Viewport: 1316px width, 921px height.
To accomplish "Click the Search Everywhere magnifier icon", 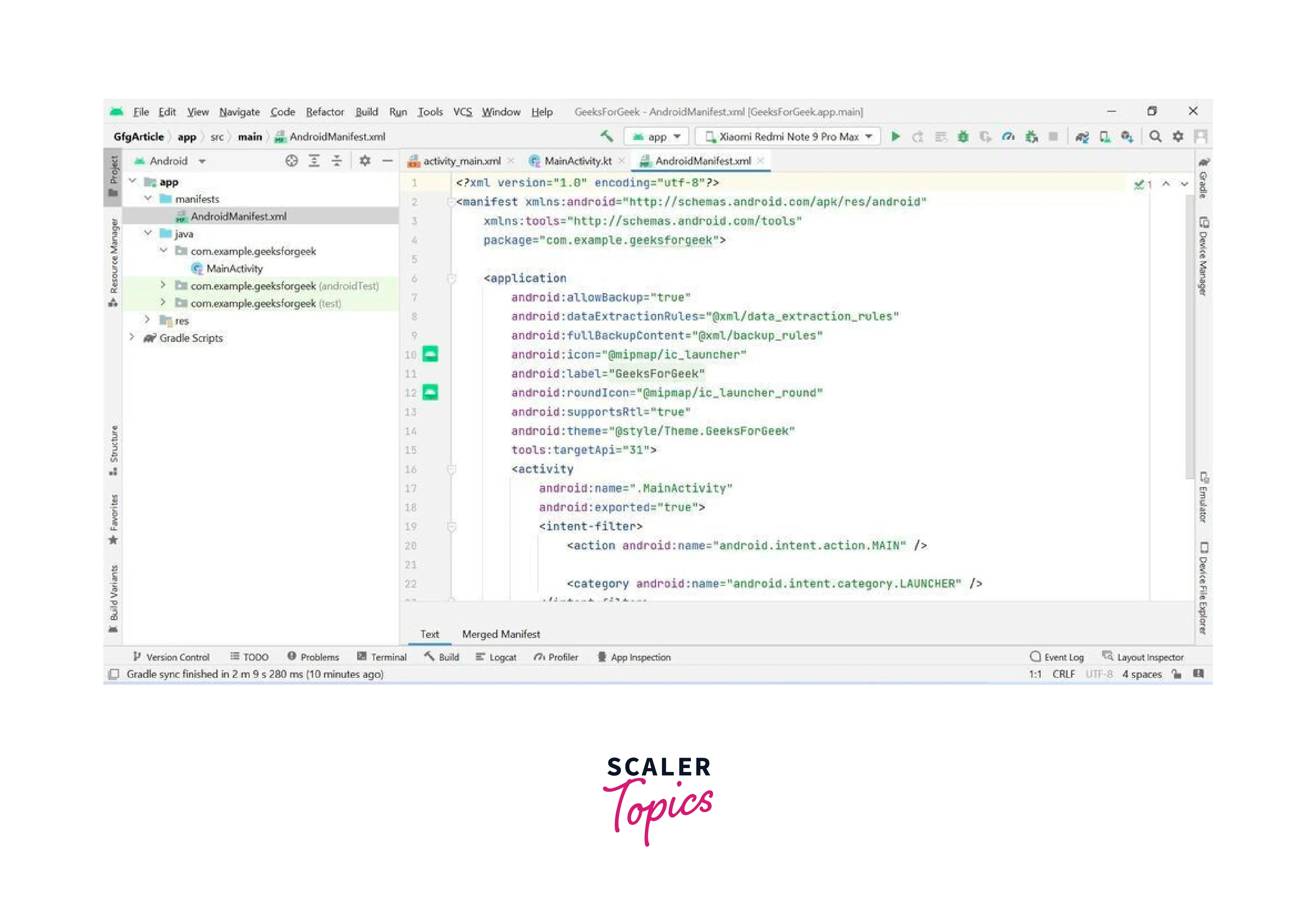I will tap(1155, 136).
